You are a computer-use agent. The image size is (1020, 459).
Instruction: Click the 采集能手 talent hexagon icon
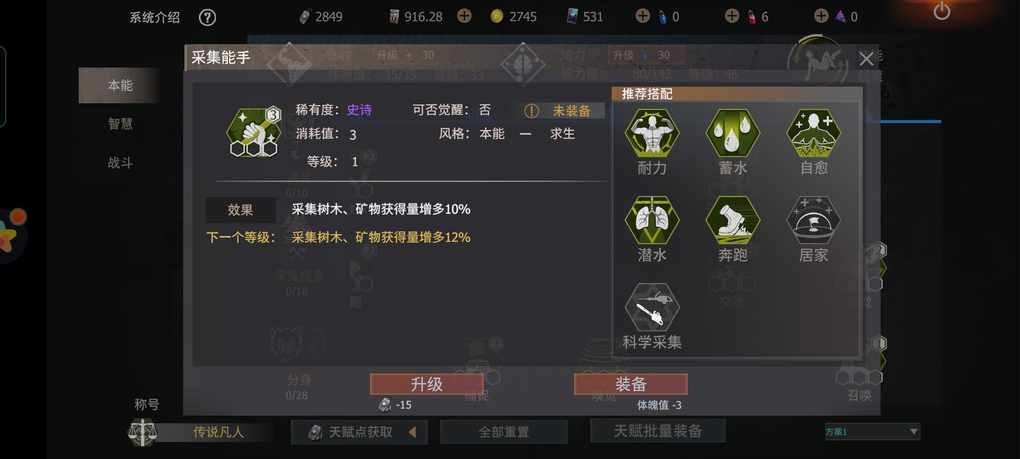254,132
